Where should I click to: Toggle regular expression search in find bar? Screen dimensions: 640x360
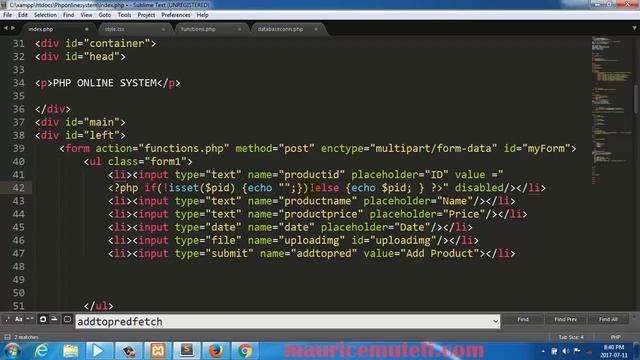coord(7,319)
